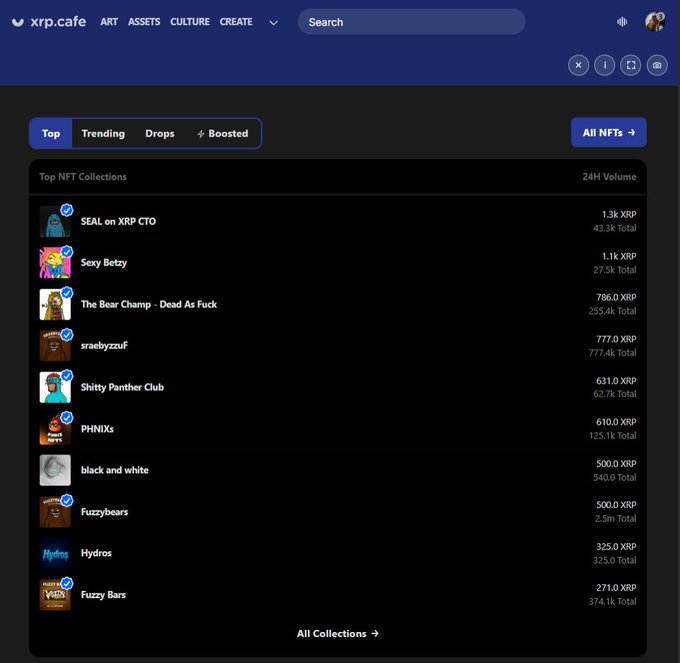
Task: Click the 325.0 XRP volume value
Action: click(x=616, y=546)
